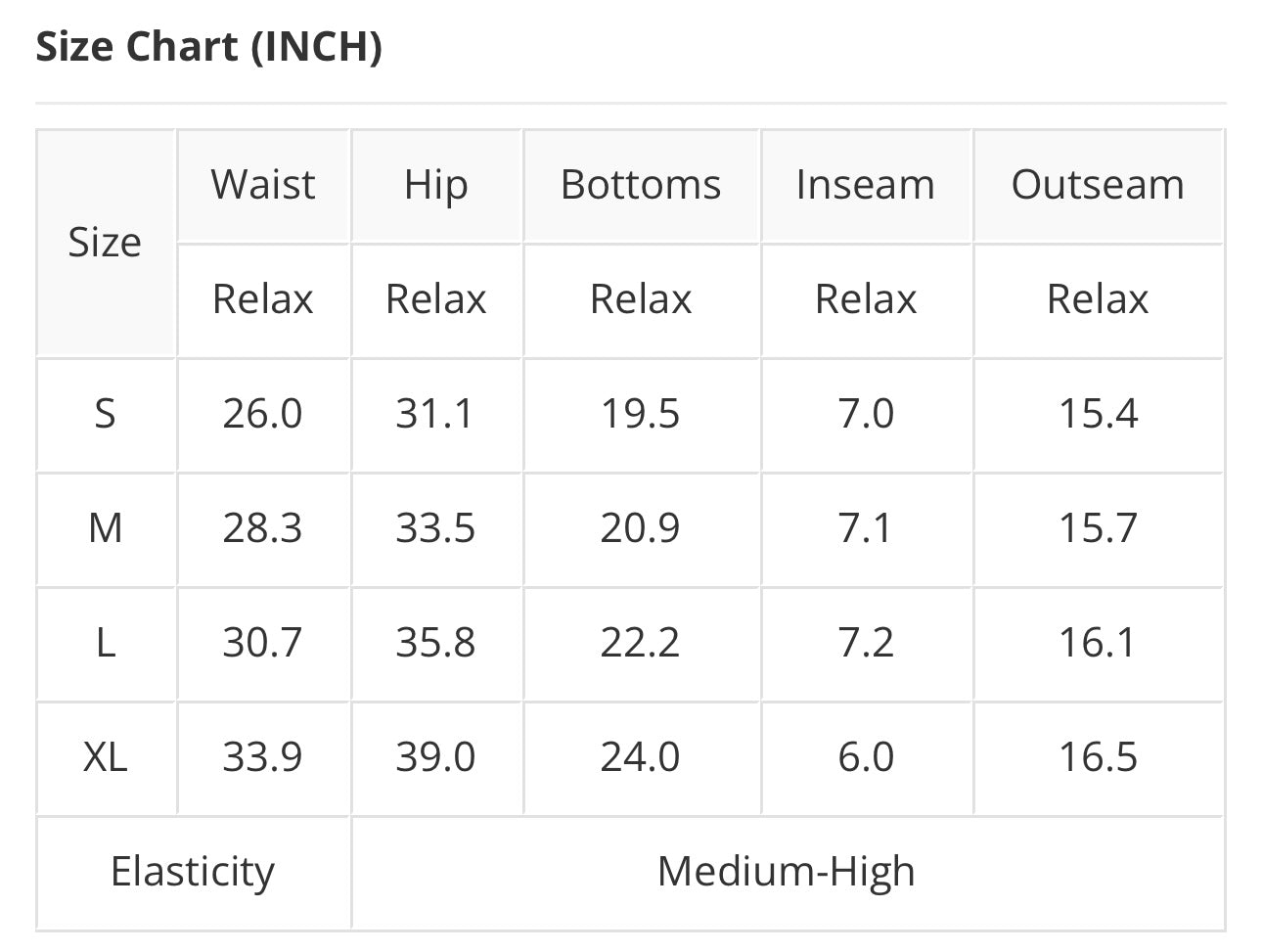Viewport: 1262px width, 952px height.
Task: Select bottoms value 22.2 for size L
Action: tap(640, 643)
